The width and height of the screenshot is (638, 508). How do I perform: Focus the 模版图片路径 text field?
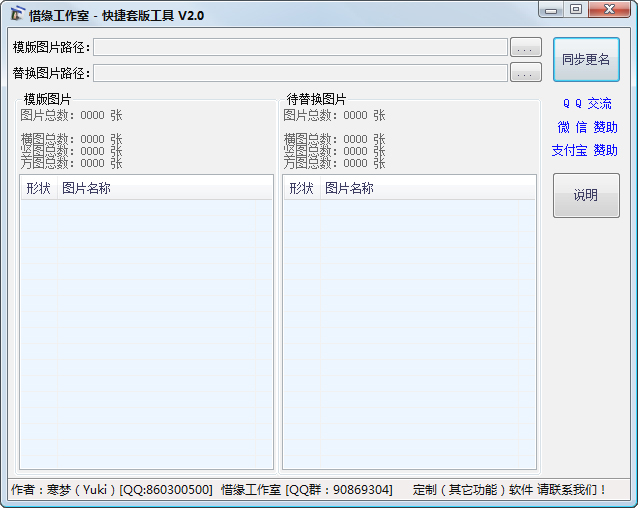(300, 47)
